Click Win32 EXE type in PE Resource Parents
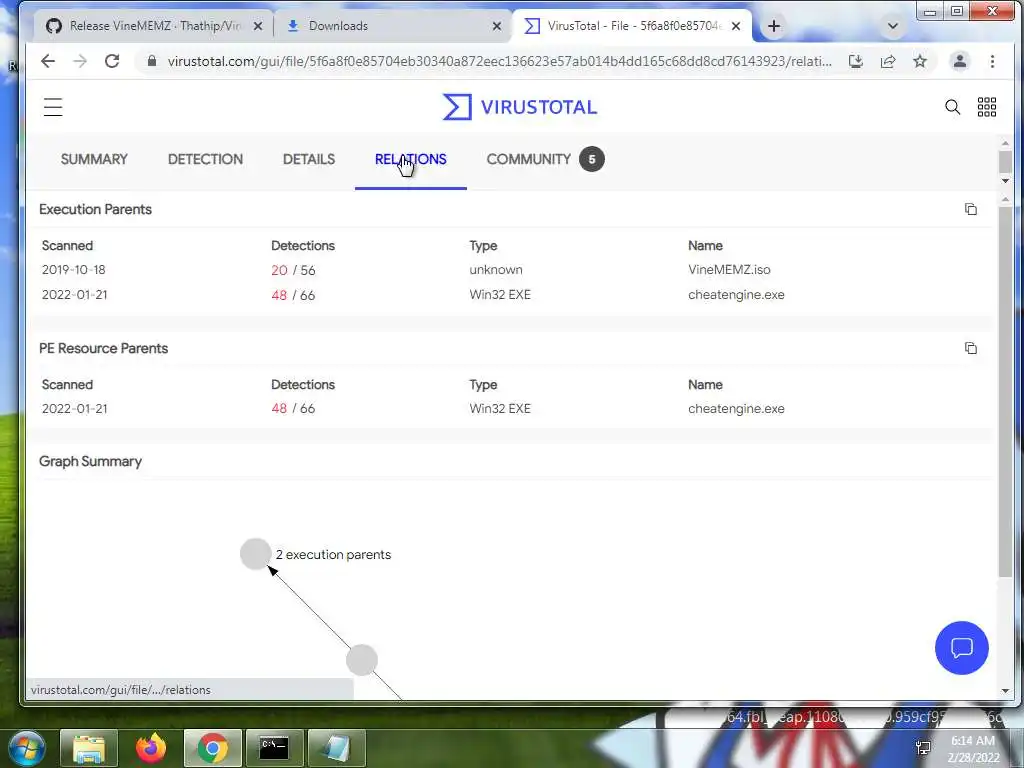This screenshot has width=1024, height=768. coord(500,409)
